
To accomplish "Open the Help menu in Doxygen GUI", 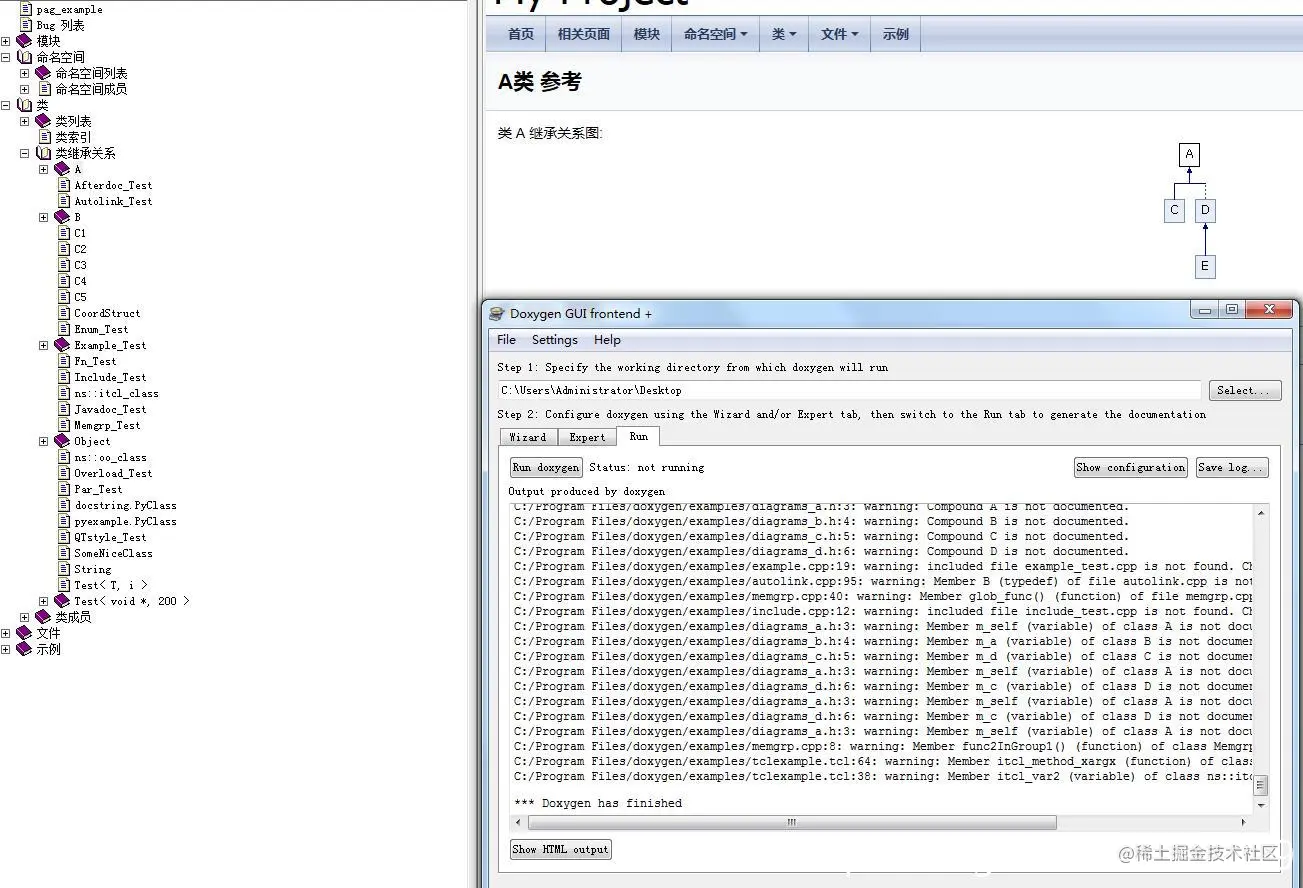I will point(607,340).
